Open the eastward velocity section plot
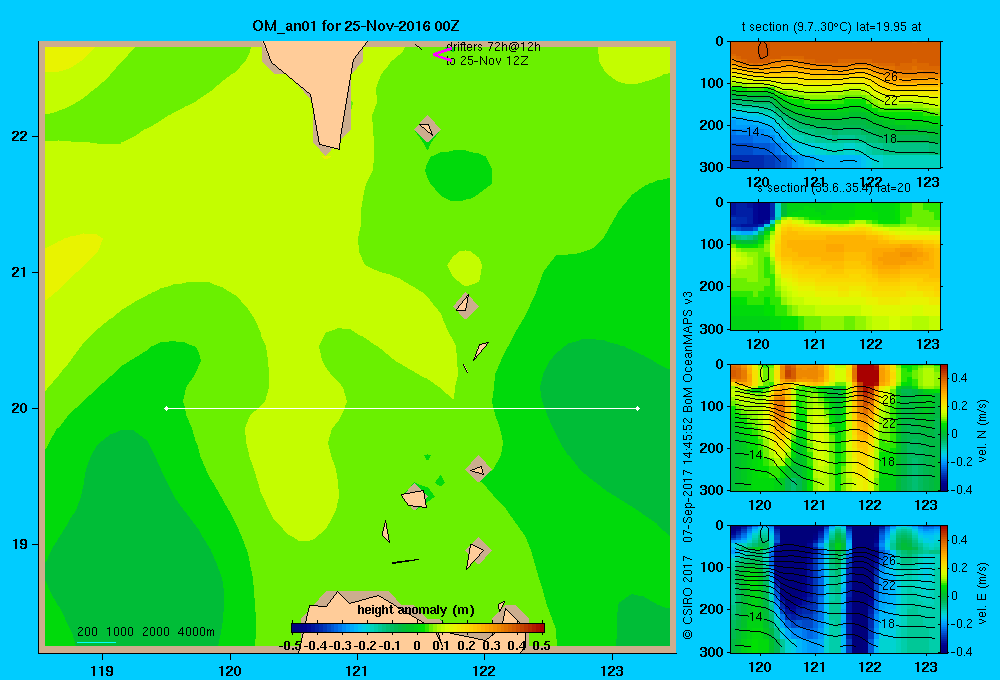This screenshot has height=680, width=1000. coord(835,589)
